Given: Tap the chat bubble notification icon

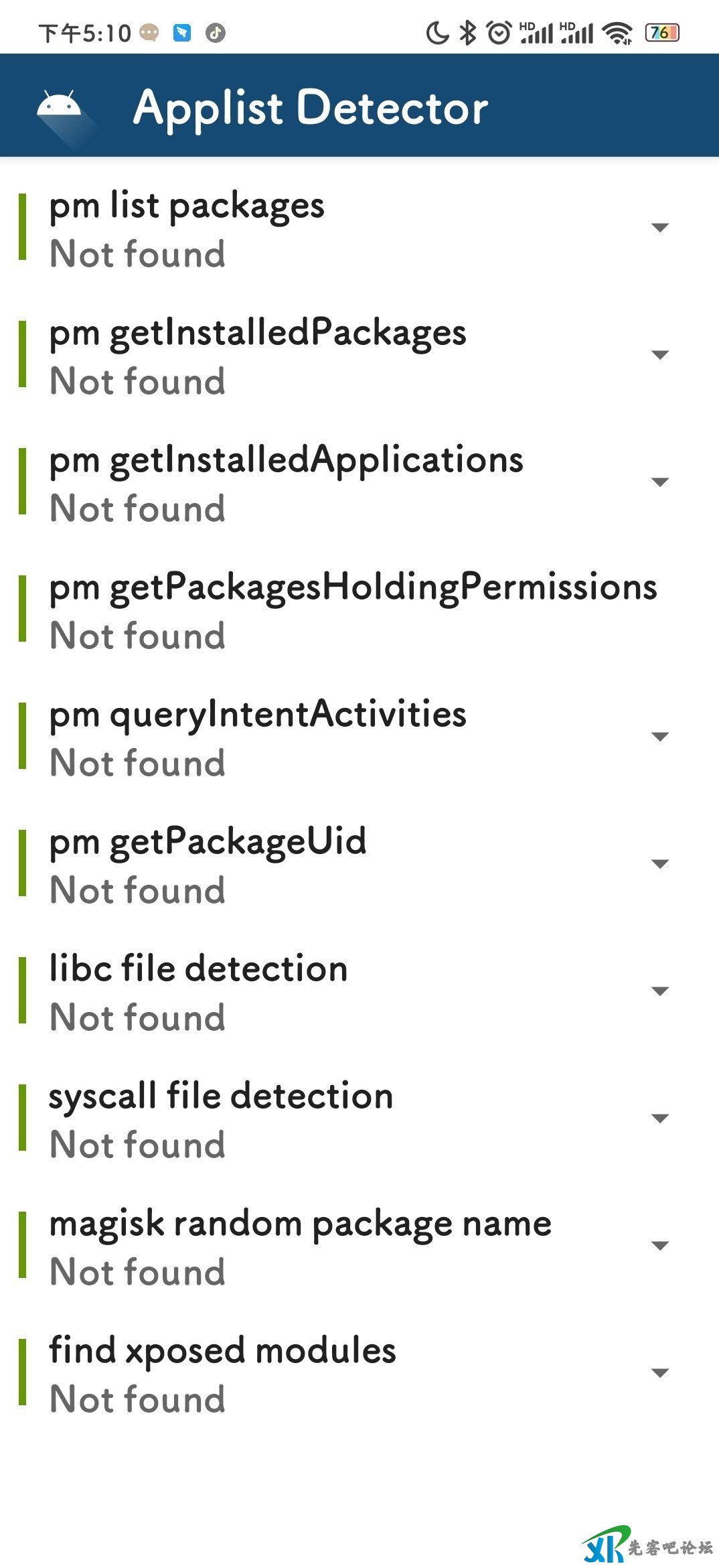Looking at the screenshot, I should pos(149,32).
